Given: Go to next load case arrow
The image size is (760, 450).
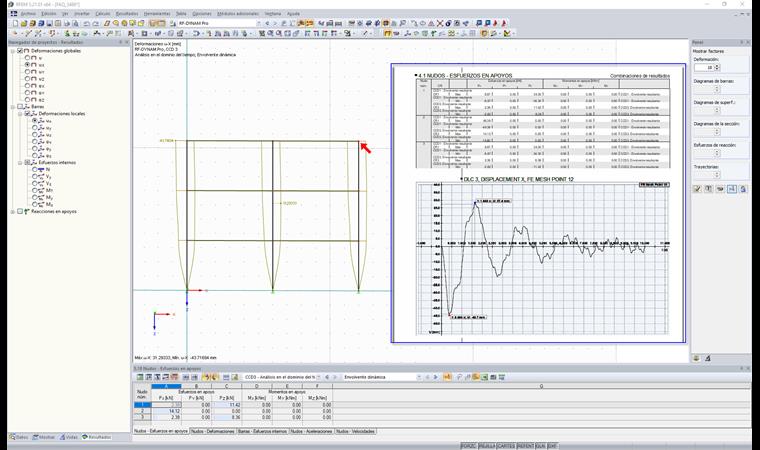Looking at the screenshot, I should pyautogui.click(x=275, y=23).
